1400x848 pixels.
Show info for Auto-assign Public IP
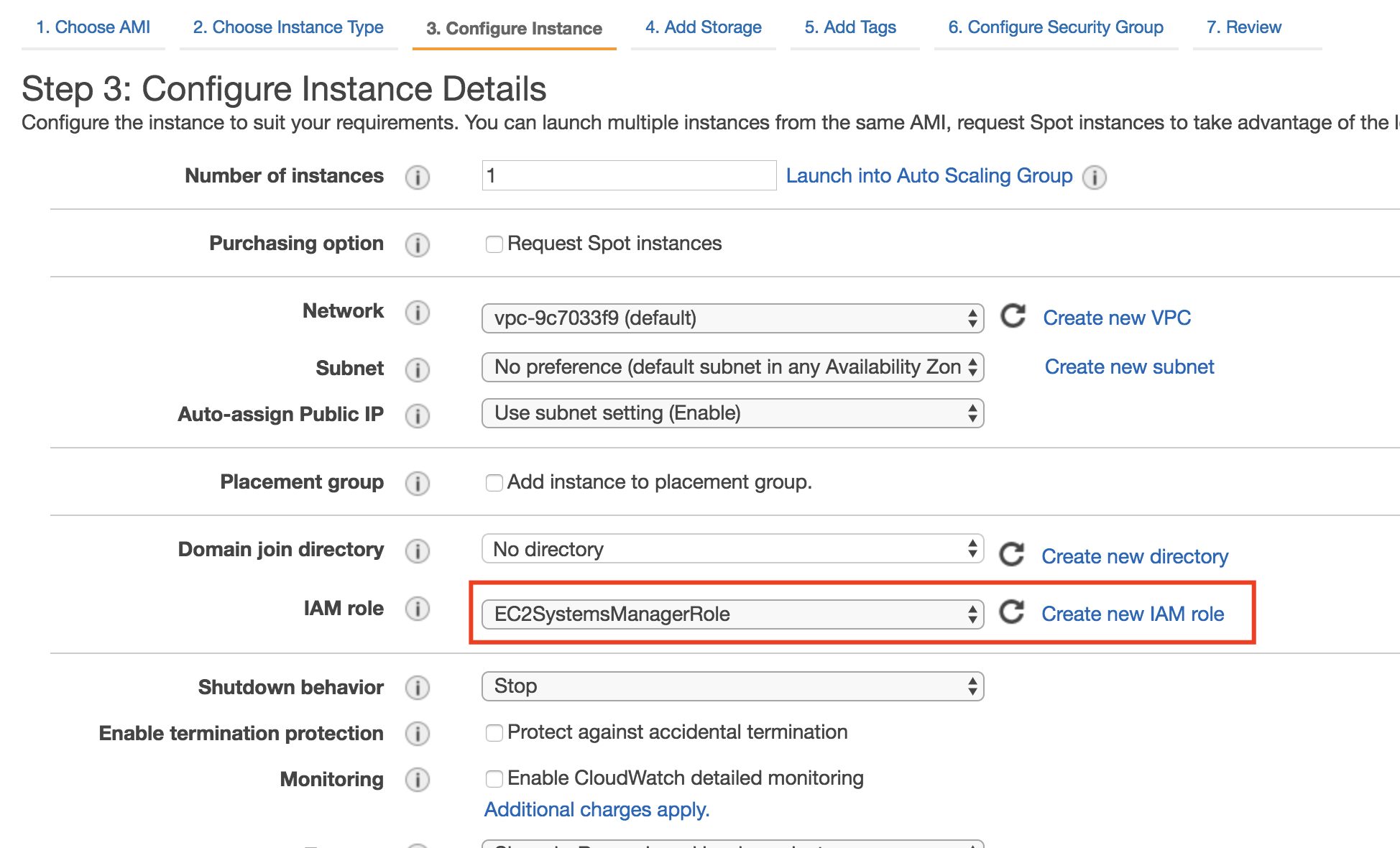[418, 415]
